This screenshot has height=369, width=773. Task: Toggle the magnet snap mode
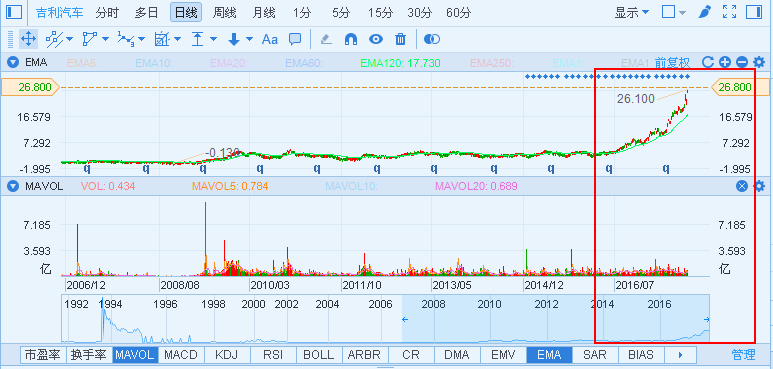[351, 39]
